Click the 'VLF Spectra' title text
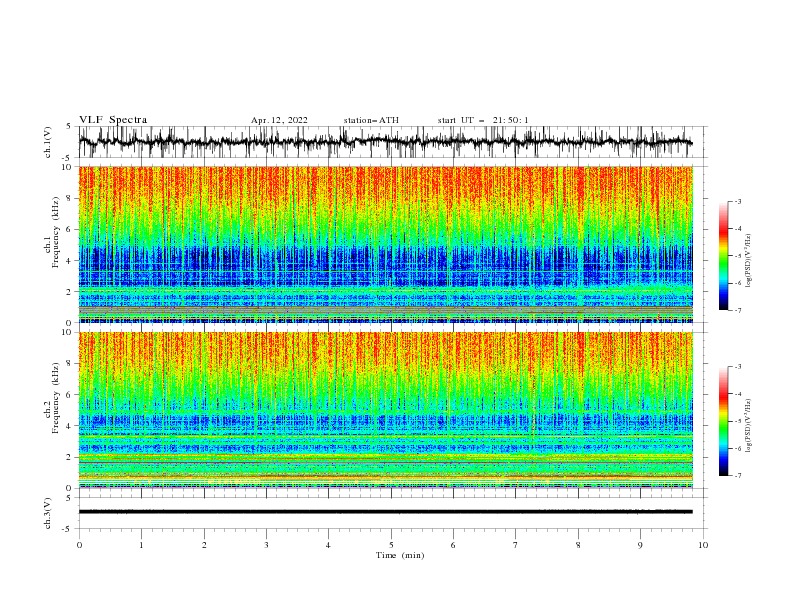Screen dimensions: 792x612 coord(113,120)
